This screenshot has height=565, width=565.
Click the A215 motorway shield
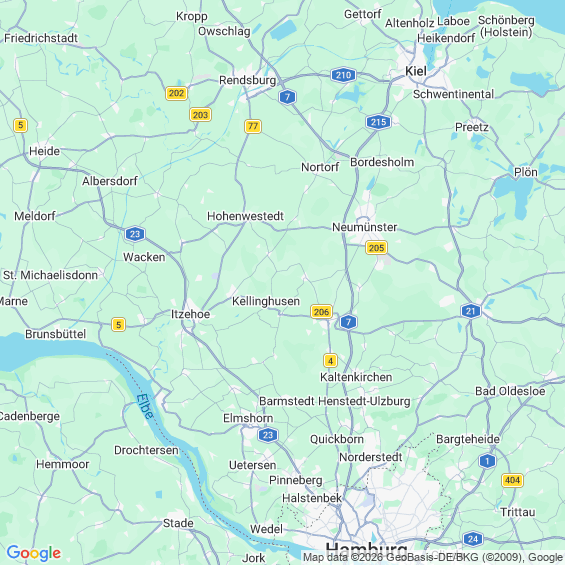(378, 122)
